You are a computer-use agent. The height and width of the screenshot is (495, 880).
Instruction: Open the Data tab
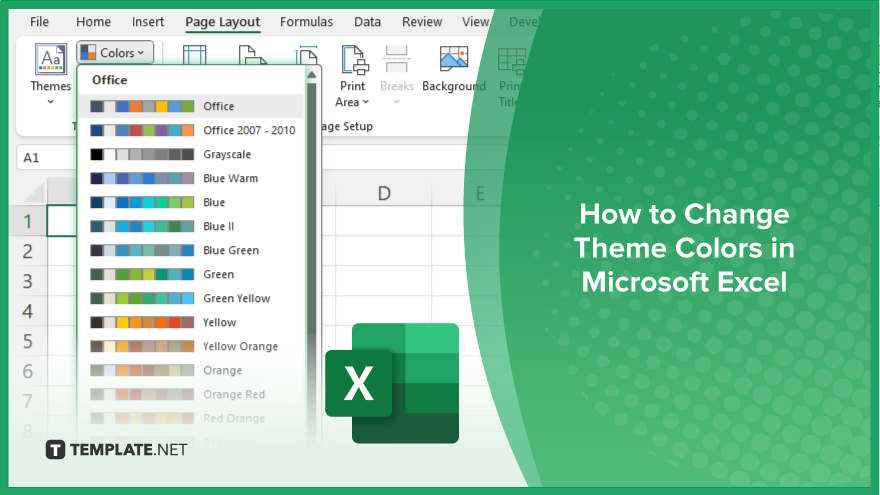[368, 22]
